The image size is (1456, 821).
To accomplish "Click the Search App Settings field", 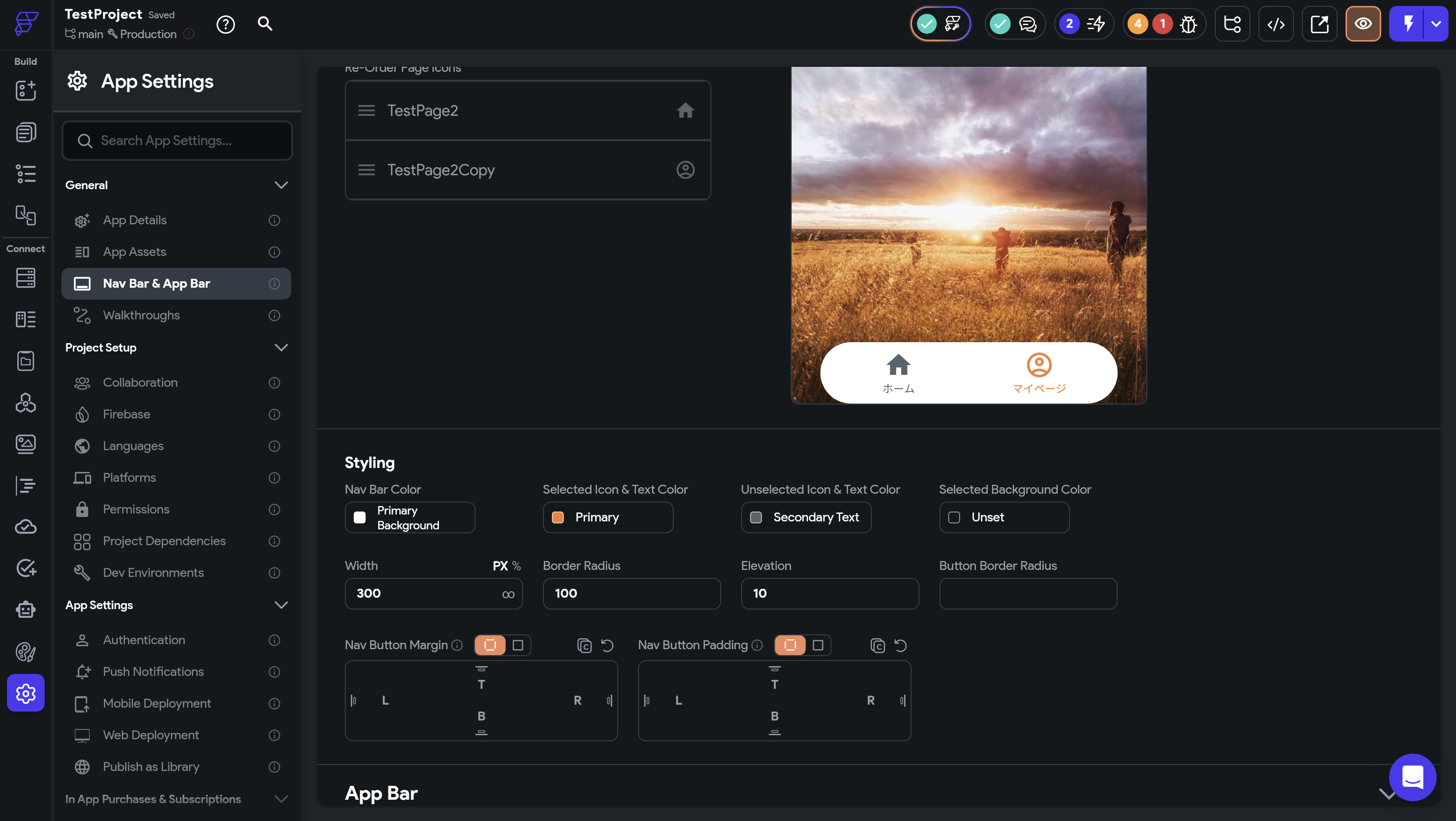I will click(177, 141).
